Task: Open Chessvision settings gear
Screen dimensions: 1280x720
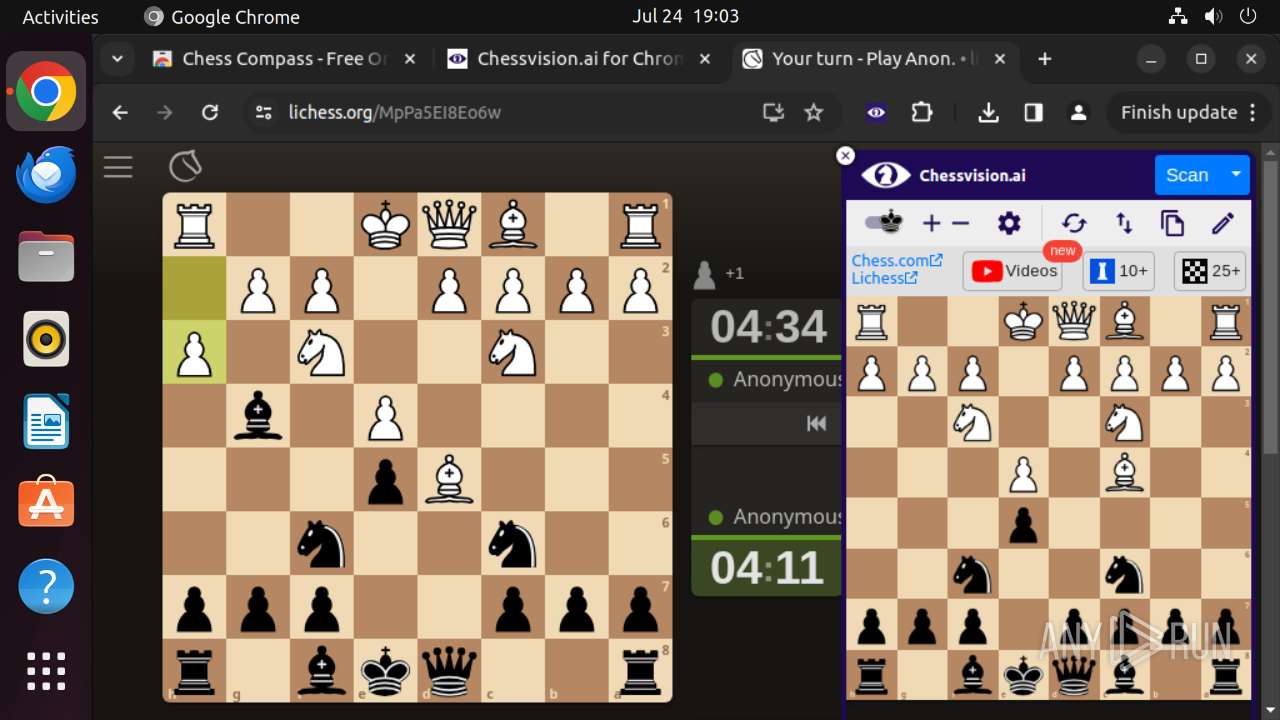Action: coord(1009,223)
